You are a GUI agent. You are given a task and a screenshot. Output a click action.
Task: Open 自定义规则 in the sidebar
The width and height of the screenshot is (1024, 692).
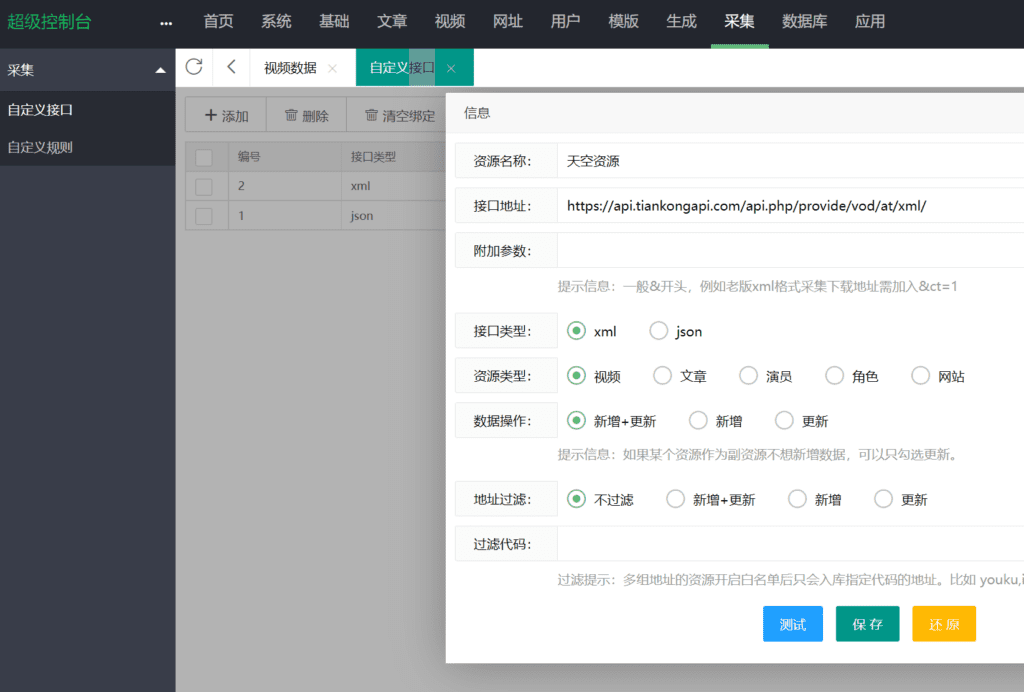[40, 147]
